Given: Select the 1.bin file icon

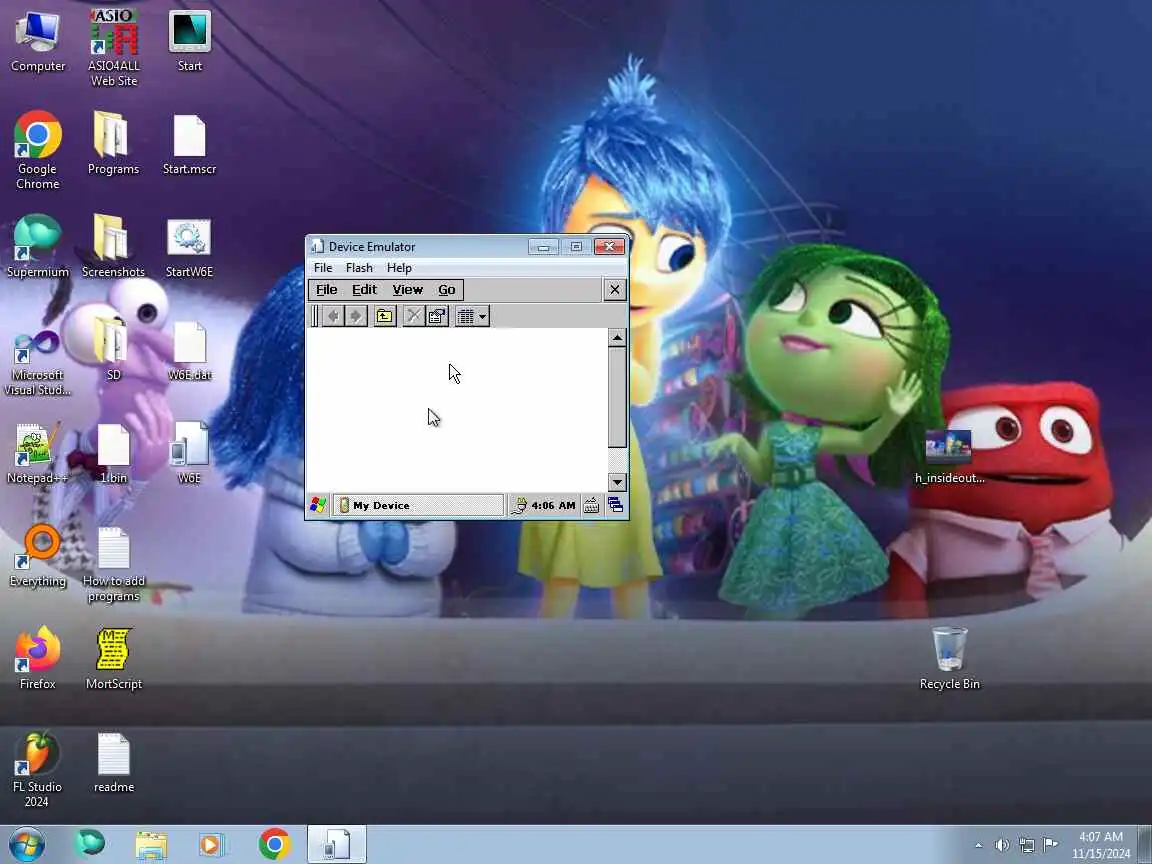Looking at the screenshot, I should (x=113, y=453).
